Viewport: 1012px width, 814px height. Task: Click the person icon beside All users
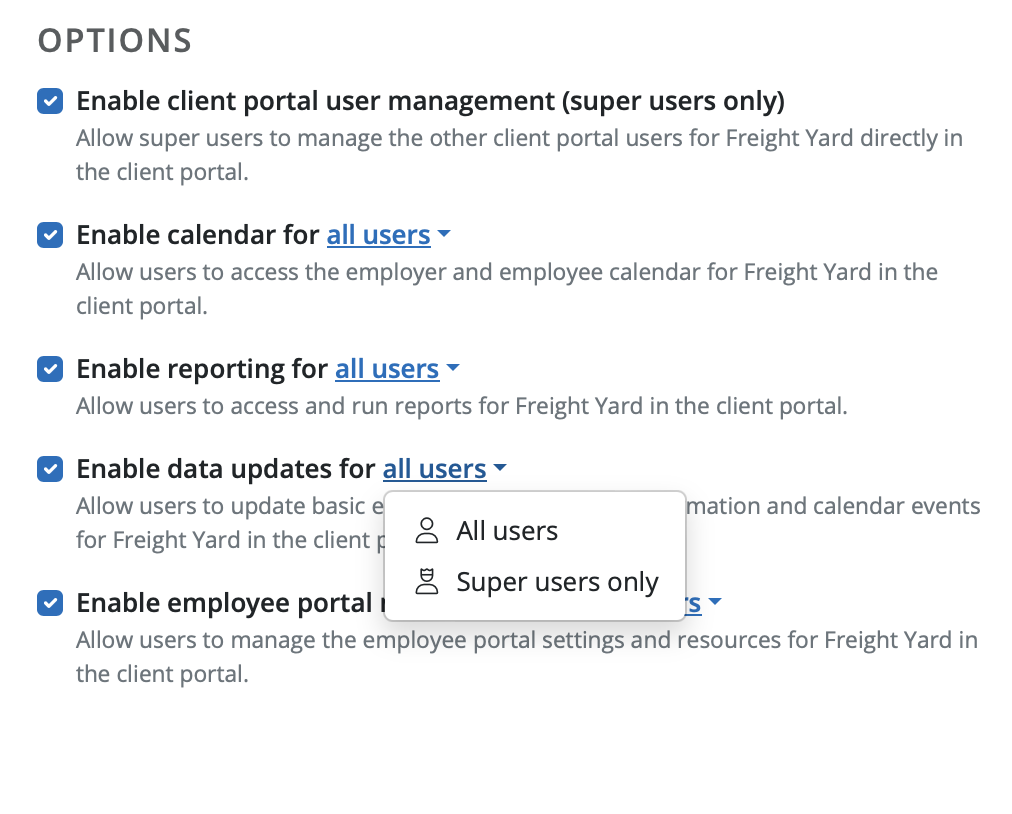point(427,531)
